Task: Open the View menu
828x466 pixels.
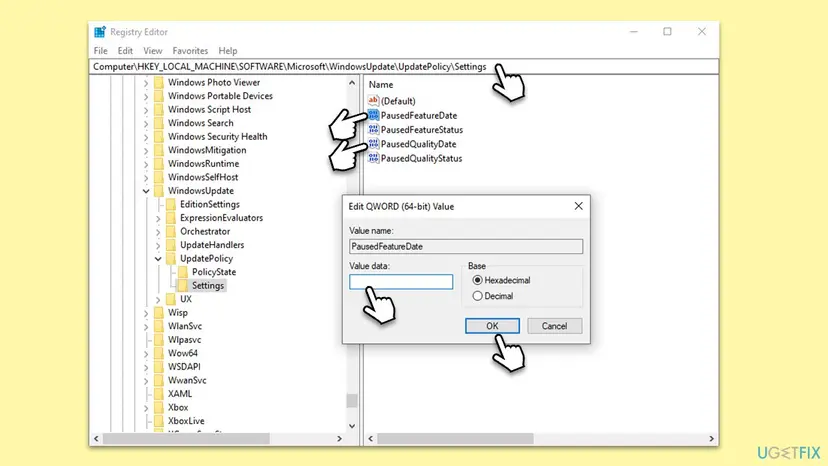Action: (x=153, y=51)
